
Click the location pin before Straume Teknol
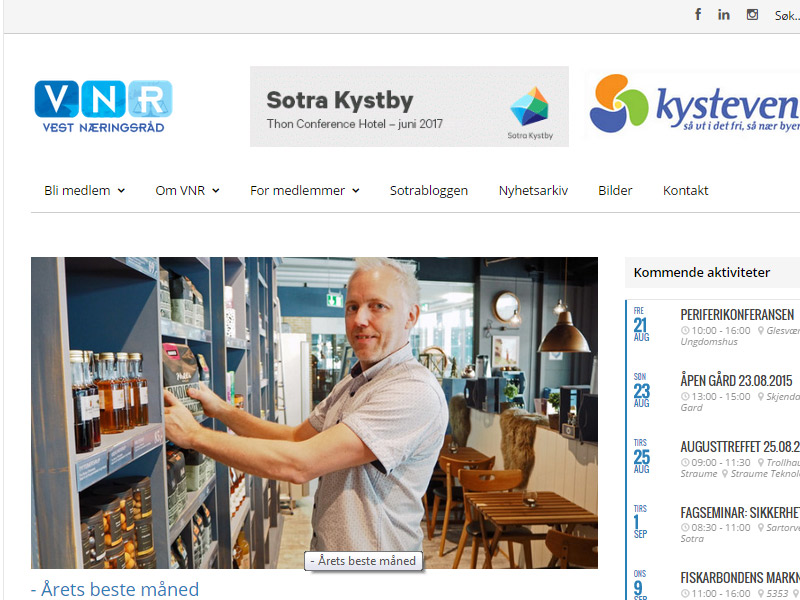724,474
